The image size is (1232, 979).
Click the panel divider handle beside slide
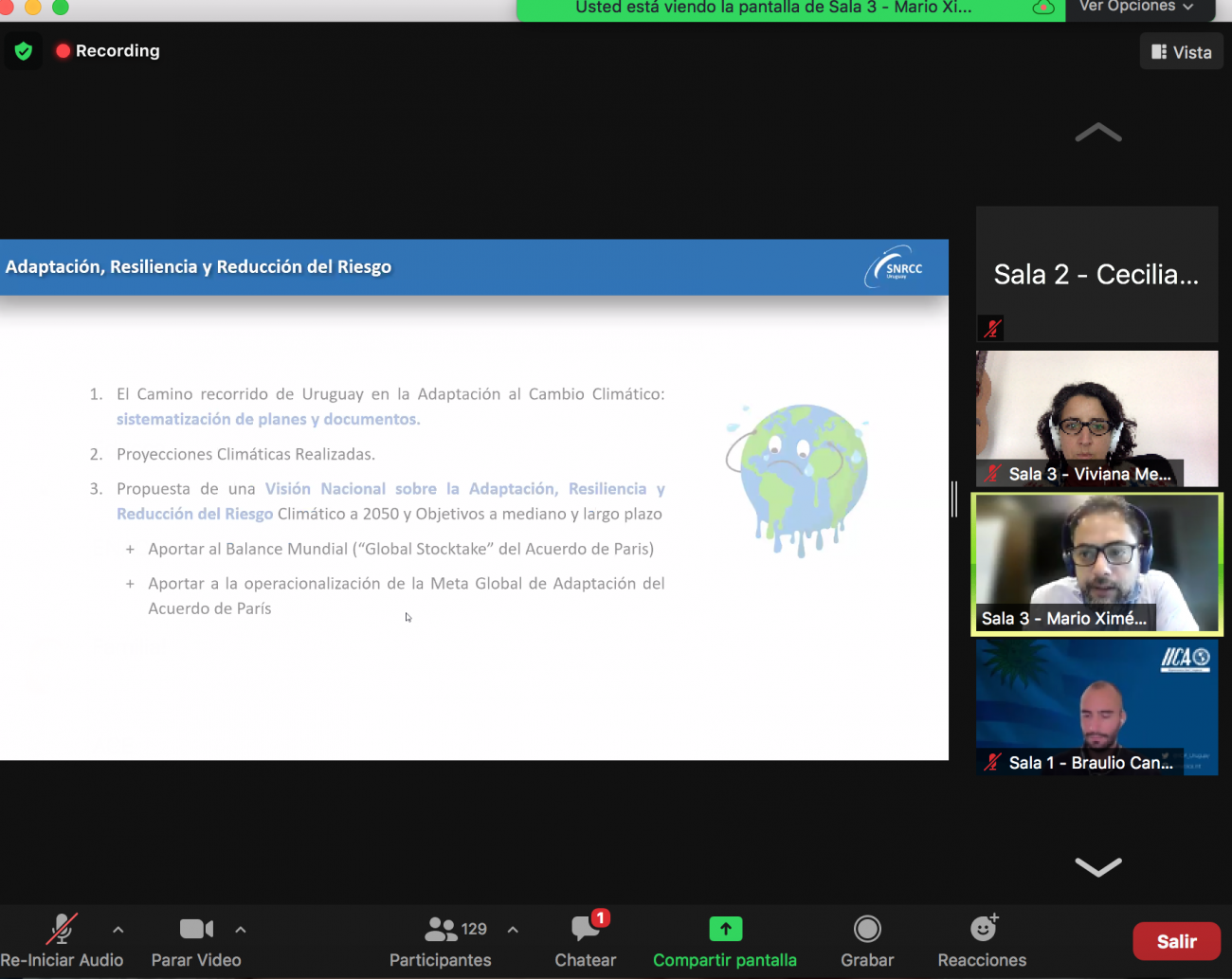click(954, 499)
